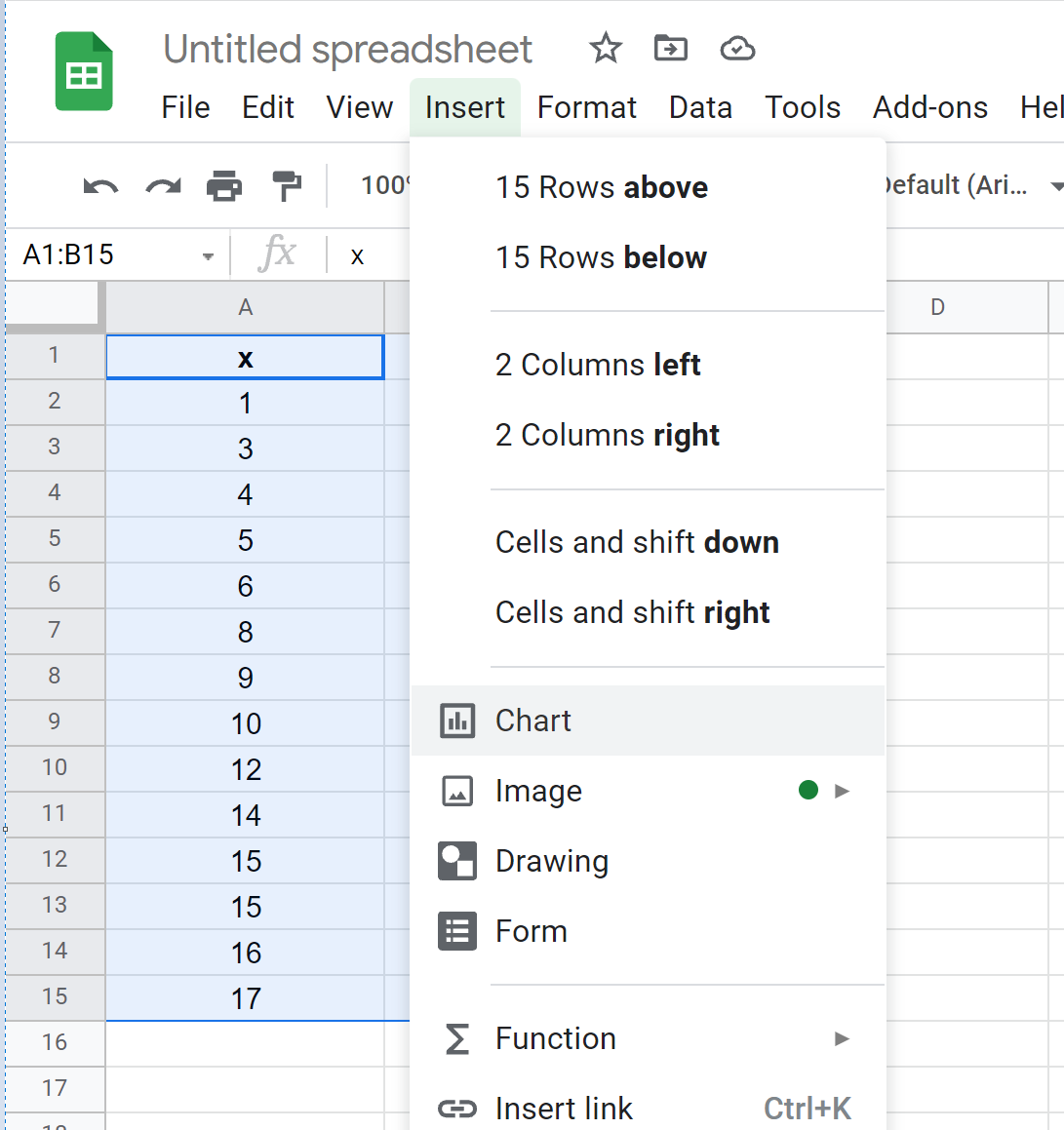Click the redo arrow in toolbar
Viewport: 1064px width, 1130px height.
tap(163, 185)
